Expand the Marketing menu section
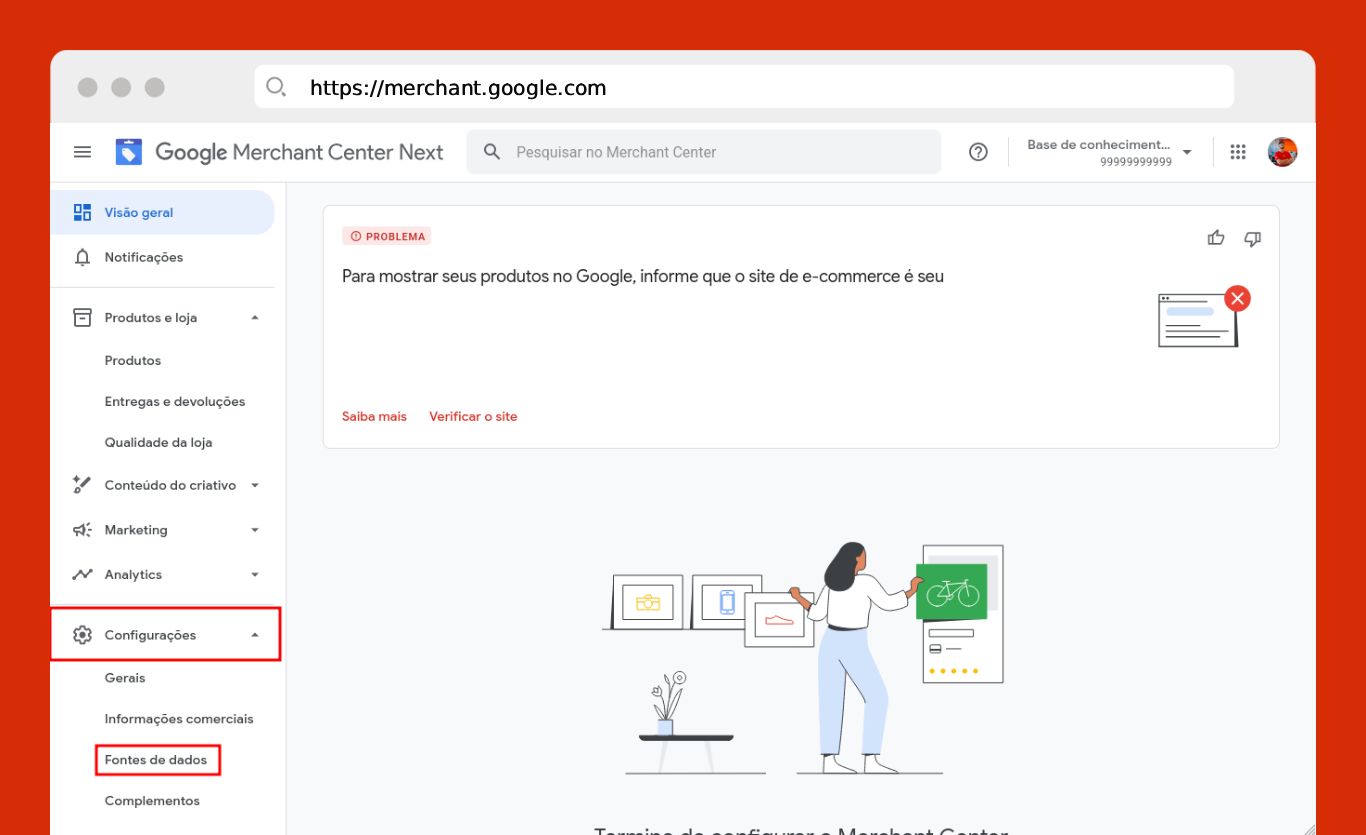 [254, 530]
